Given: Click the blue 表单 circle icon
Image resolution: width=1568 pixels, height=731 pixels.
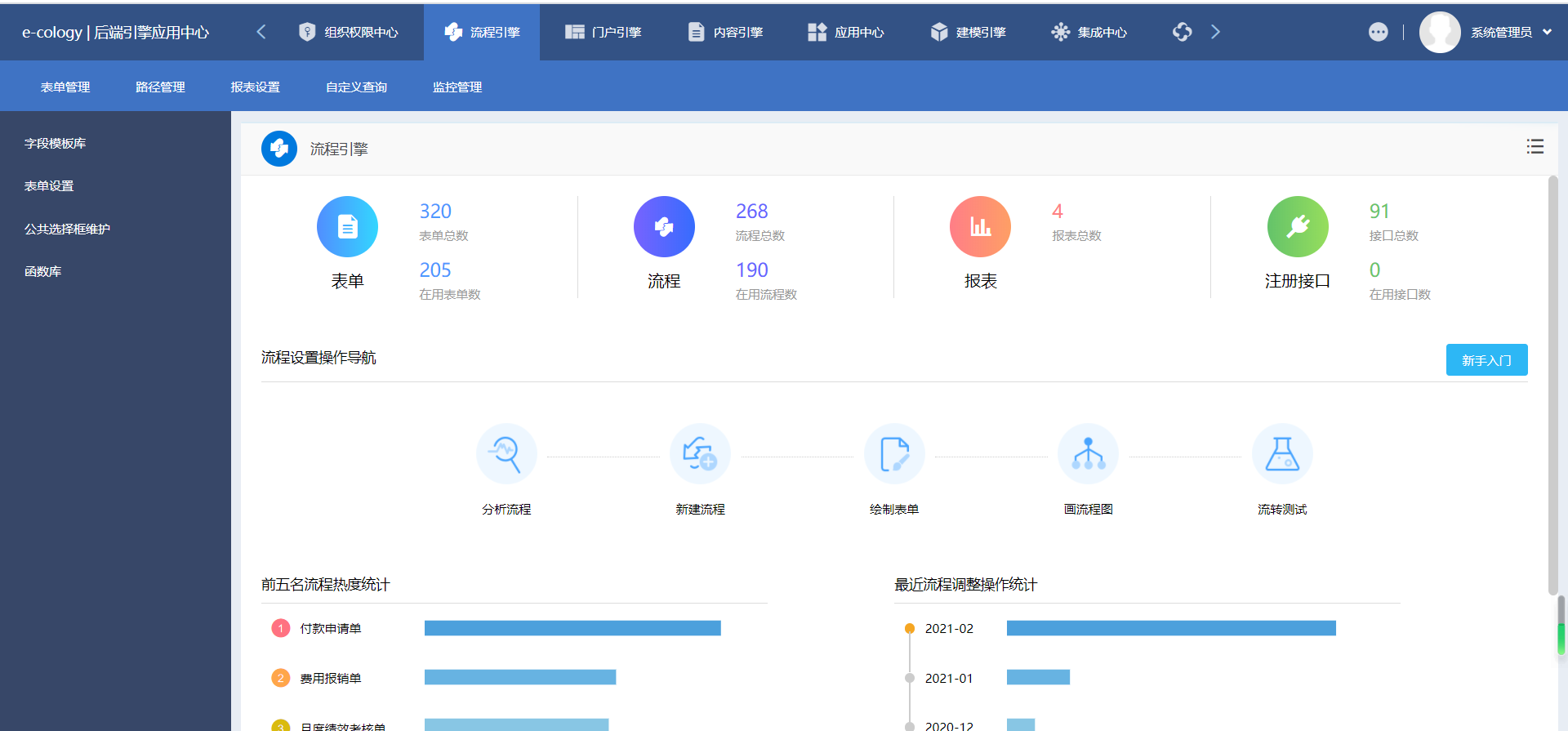Looking at the screenshot, I should point(347,227).
